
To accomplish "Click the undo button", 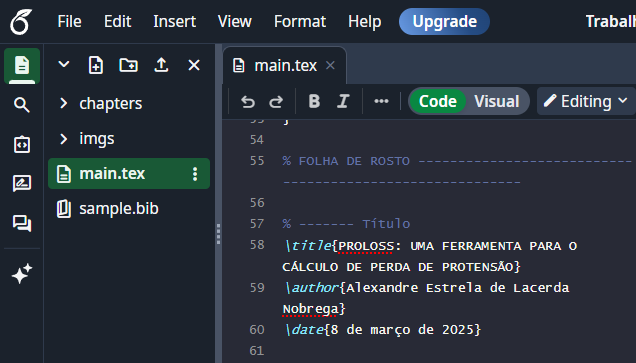I will point(247,101).
